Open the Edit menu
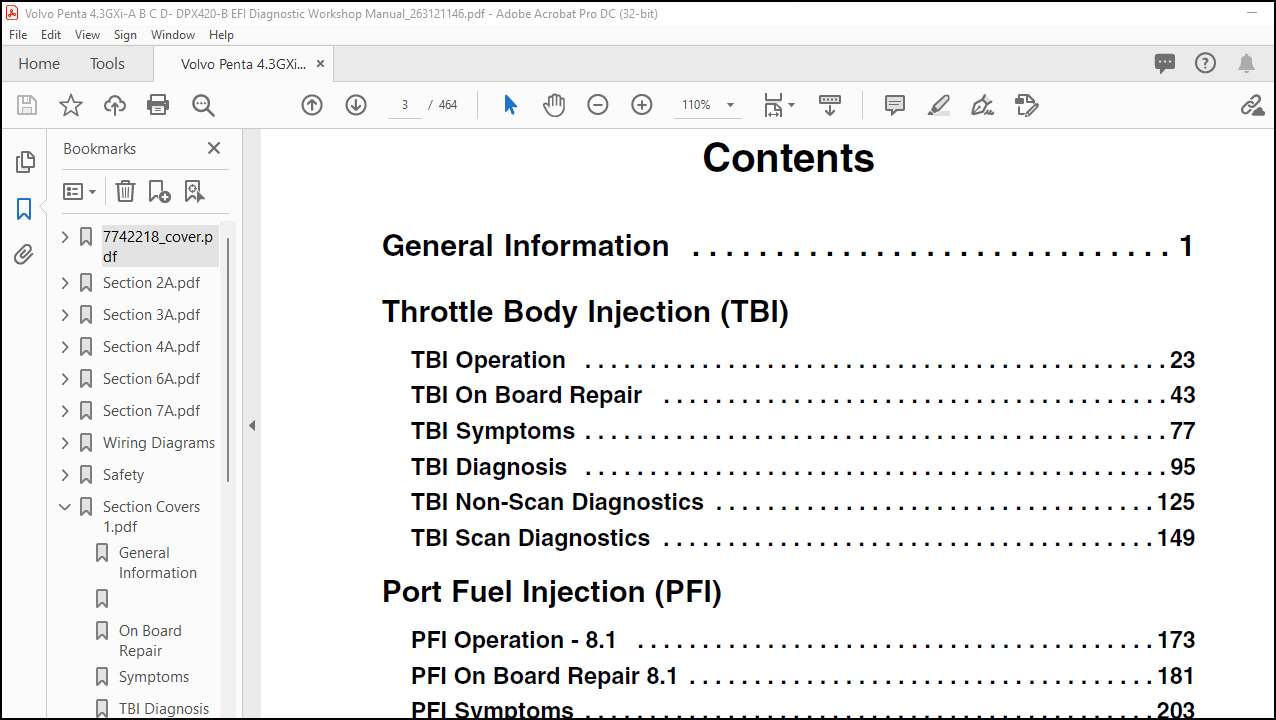Screen dimensions: 1276x720 [51, 34]
